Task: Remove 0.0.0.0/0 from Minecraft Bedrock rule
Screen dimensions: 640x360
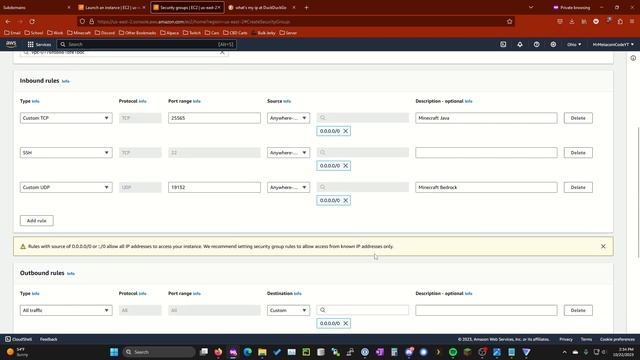Action: 346,200
